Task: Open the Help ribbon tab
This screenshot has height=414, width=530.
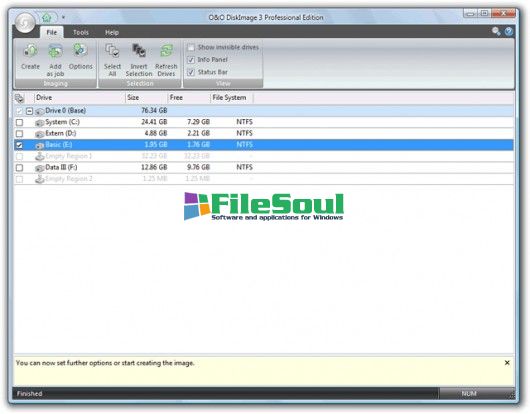Action: click(x=112, y=32)
